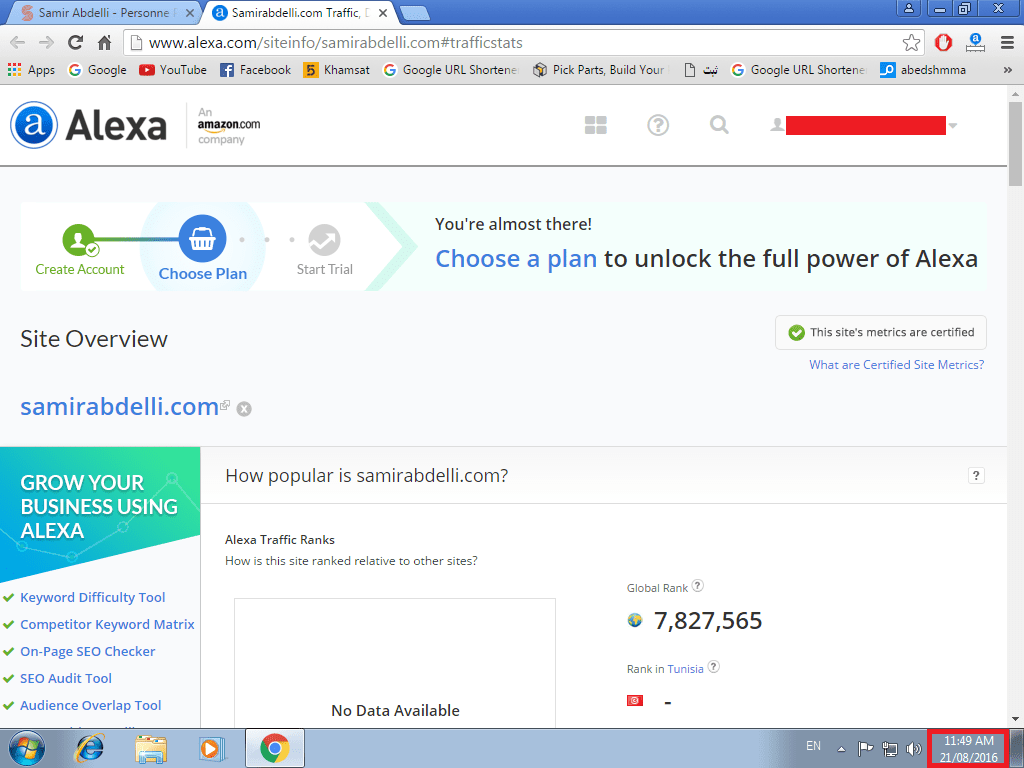
Task: Launch Internet Explorer from taskbar
Action: tap(89, 748)
